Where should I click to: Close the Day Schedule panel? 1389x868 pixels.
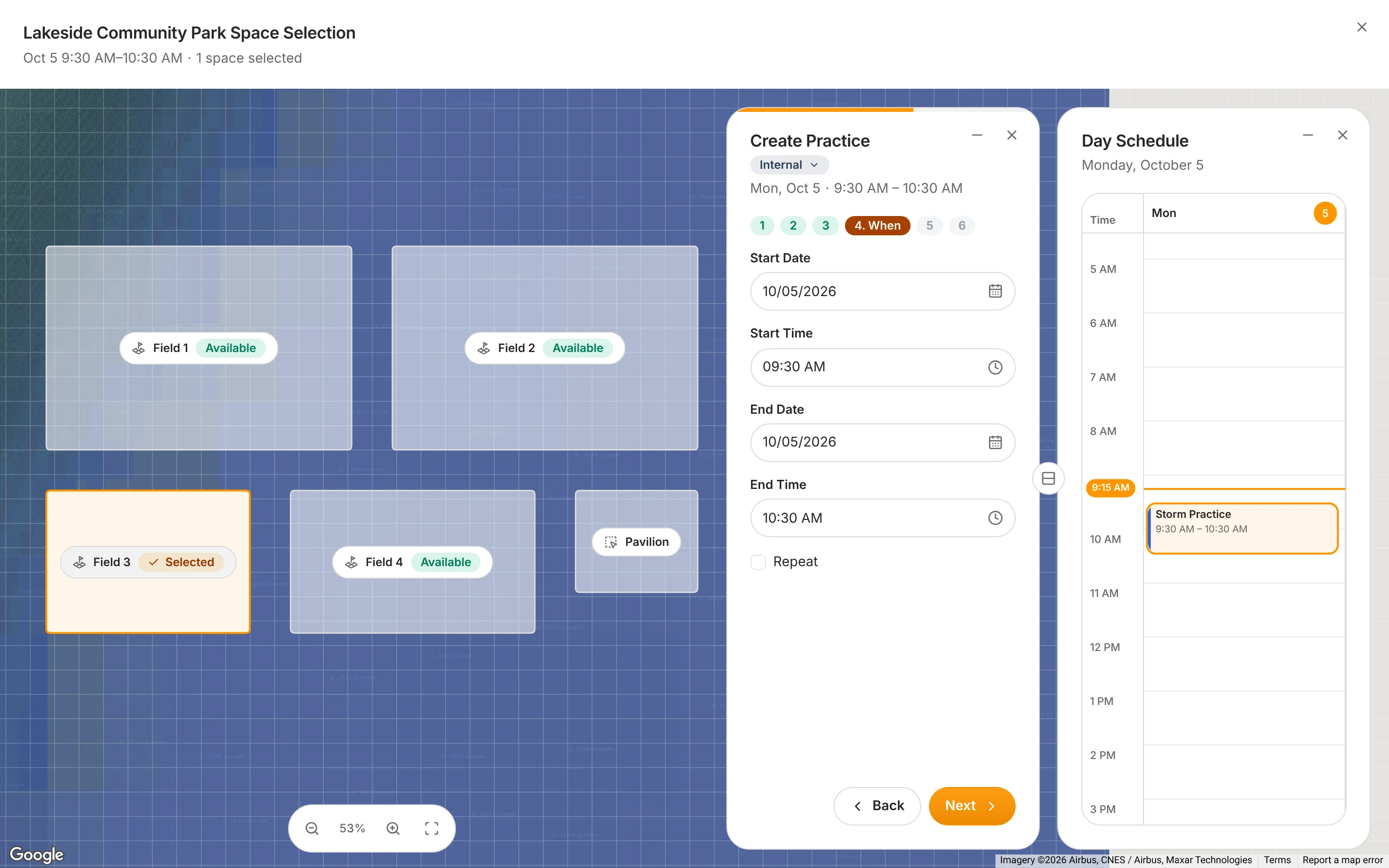coord(1343,136)
